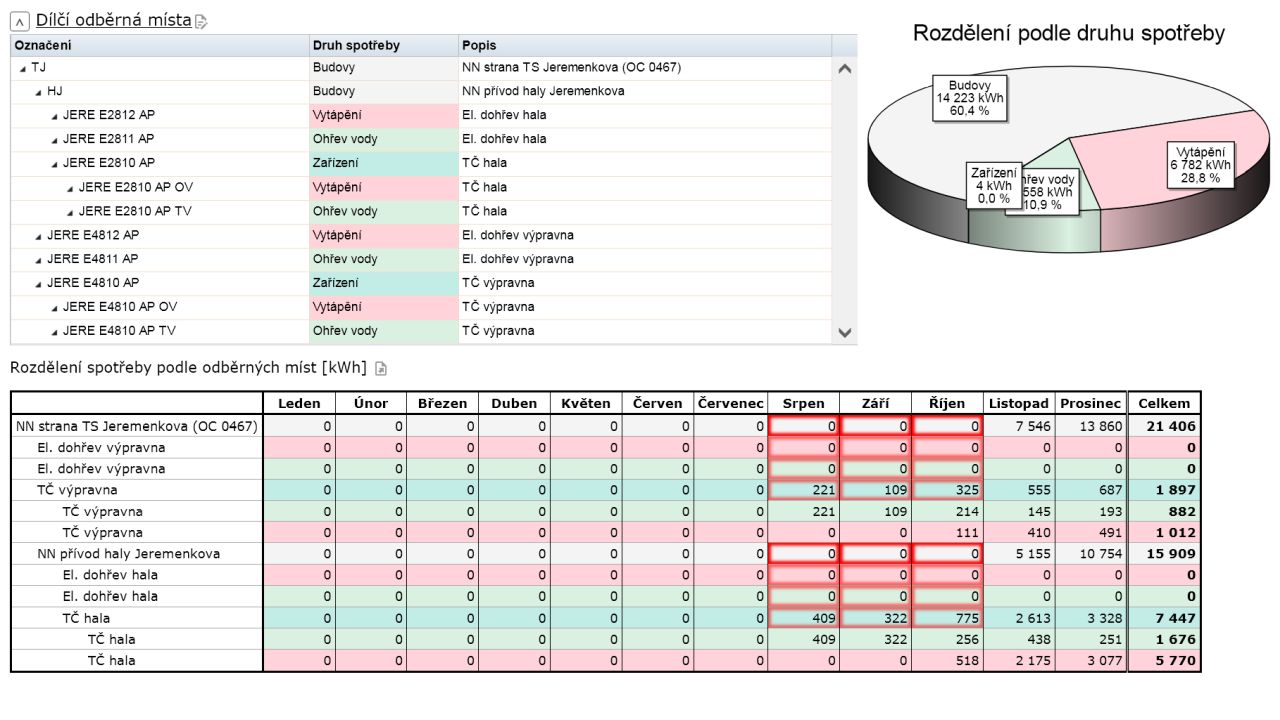Click the Zařízení pie chart label
Screen dimensions: 1280x720
995,185
